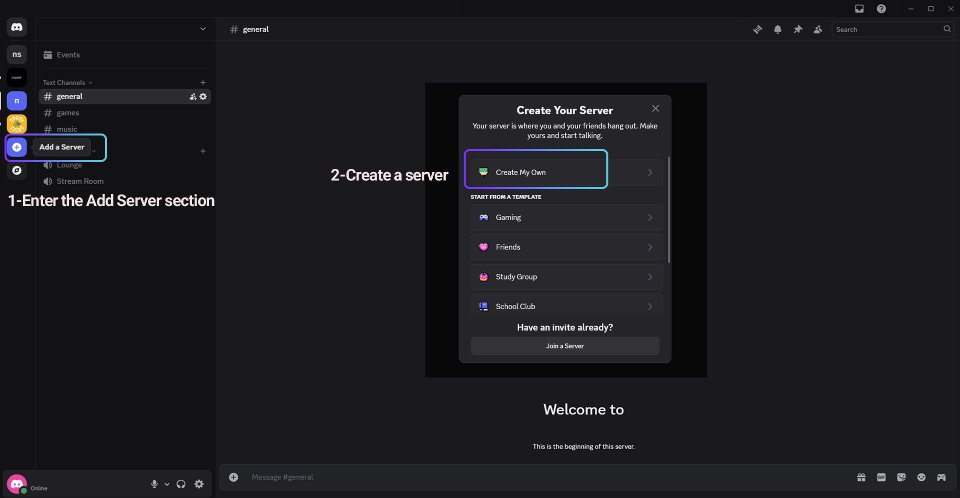Choose Create My Own option

(x=566, y=173)
